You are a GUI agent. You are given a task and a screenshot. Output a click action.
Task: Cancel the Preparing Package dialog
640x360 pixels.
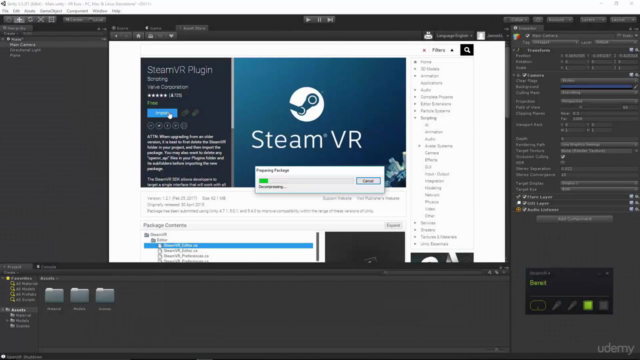click(x=368, y=181)
